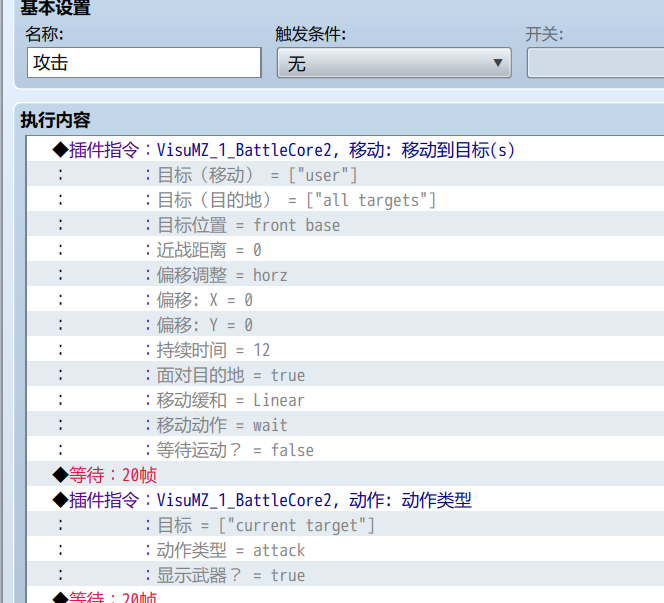Select the row 移动动作 = wait
This screenshot has width=664, height=603.
345,425
